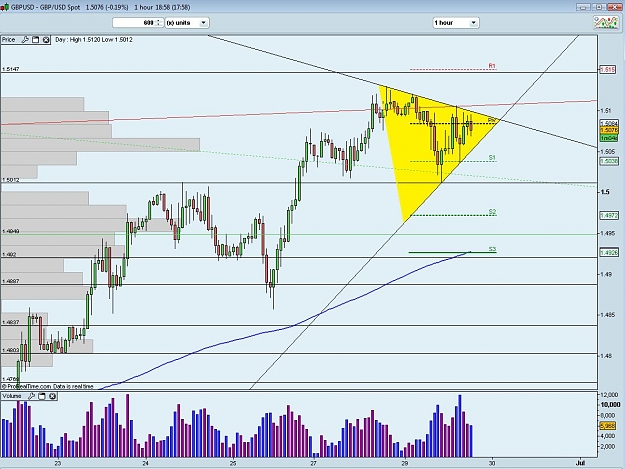Click the GBPUSD candlestick icon in title bar
This screenshot has width=625, height=469.
coord(5,7)
